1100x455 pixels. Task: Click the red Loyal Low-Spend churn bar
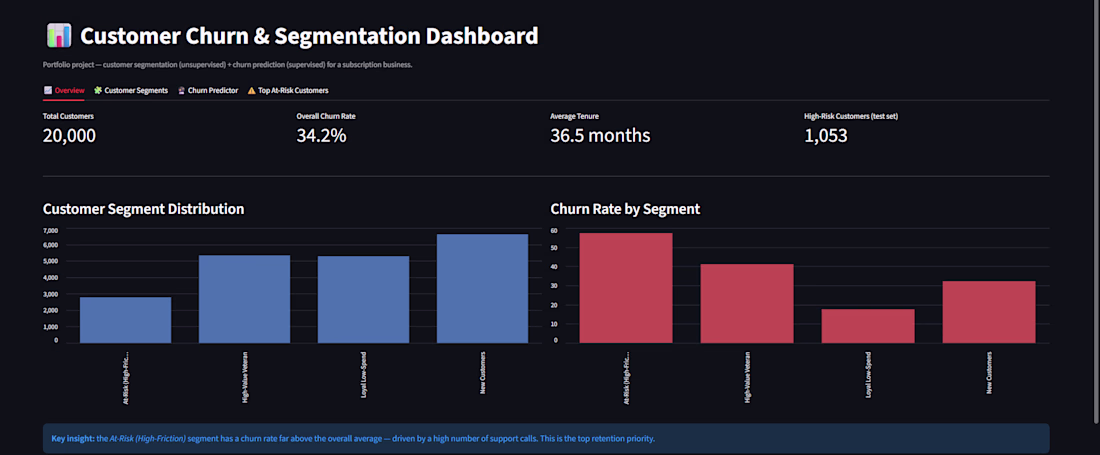pos(868,326)
